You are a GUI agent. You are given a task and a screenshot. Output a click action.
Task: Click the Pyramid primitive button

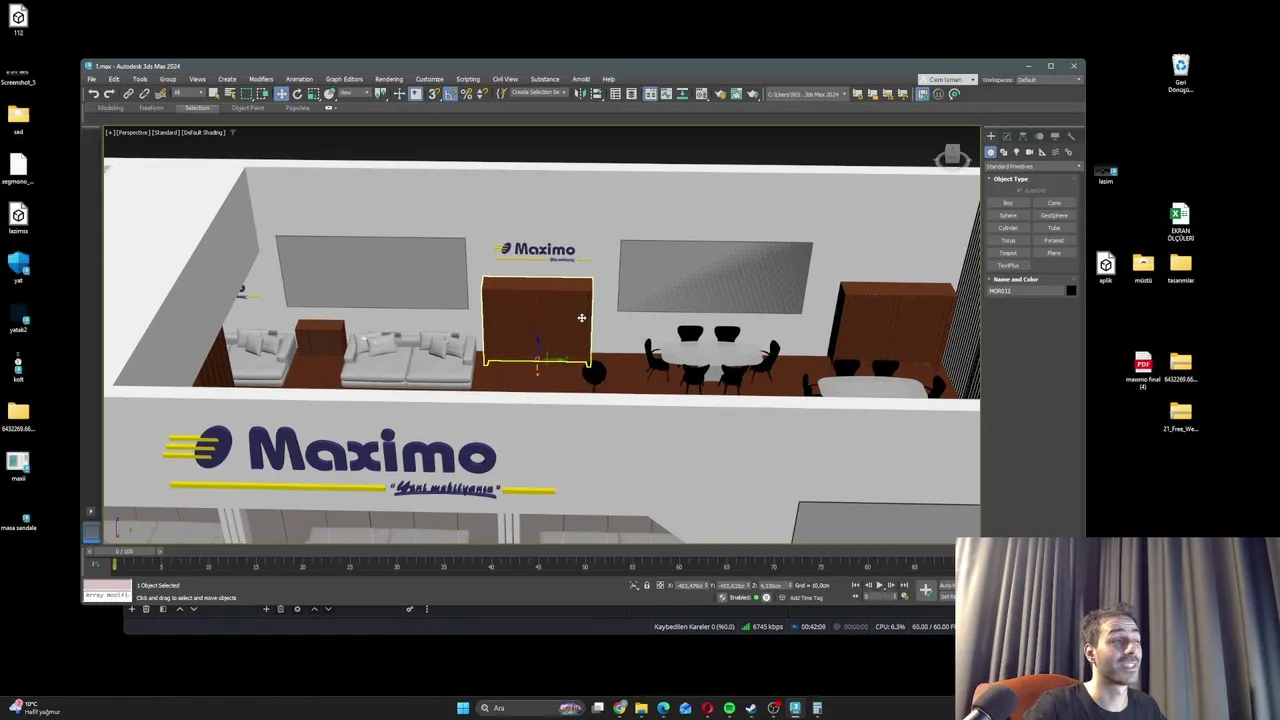click(x=1054, y=240)
